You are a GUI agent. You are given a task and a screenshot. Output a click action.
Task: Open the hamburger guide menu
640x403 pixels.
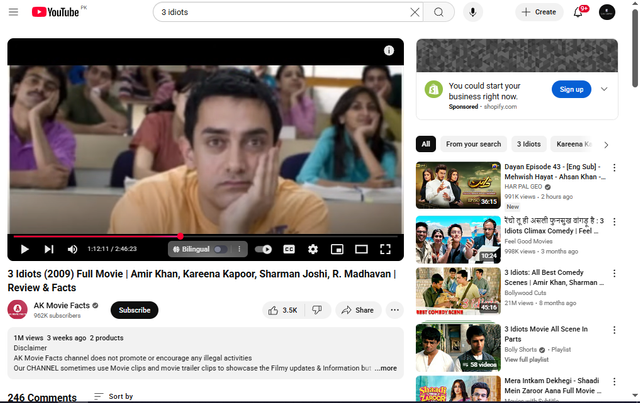13,12
